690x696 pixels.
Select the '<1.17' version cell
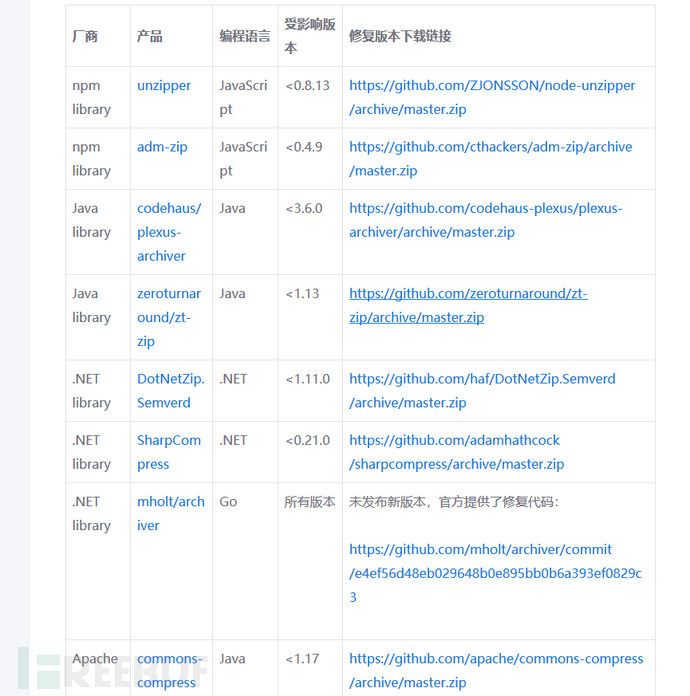tap(302, 658)
